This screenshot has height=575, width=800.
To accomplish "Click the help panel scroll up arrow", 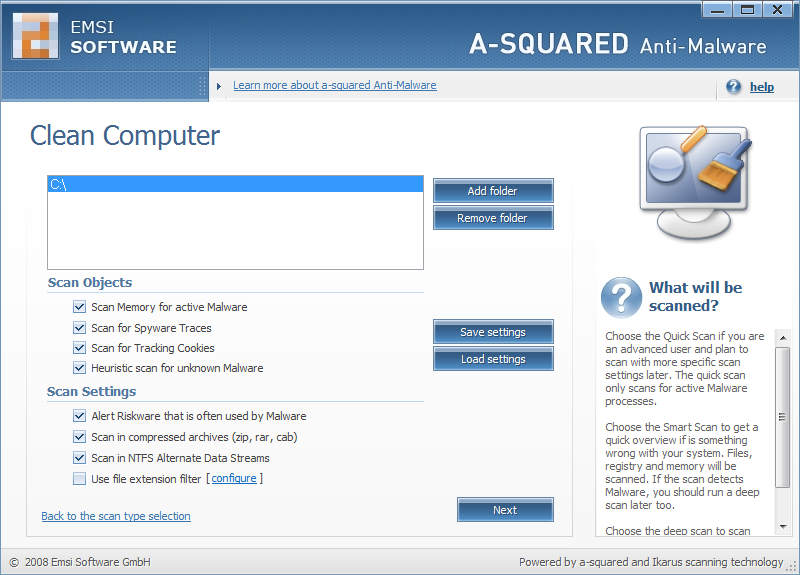I will tap(783, 338).
